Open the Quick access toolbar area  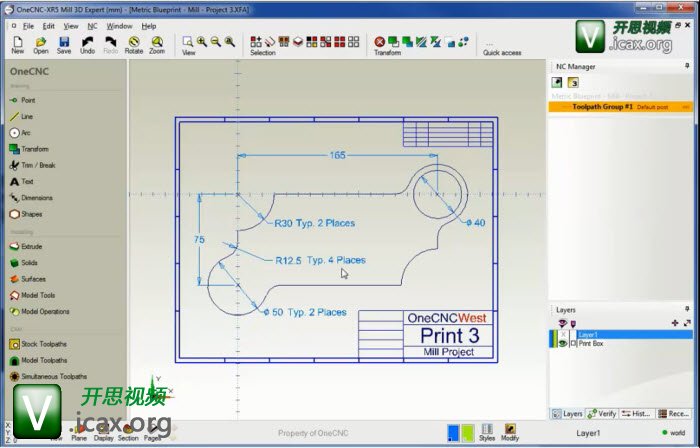pyautogui.click(x=502, y=49)
